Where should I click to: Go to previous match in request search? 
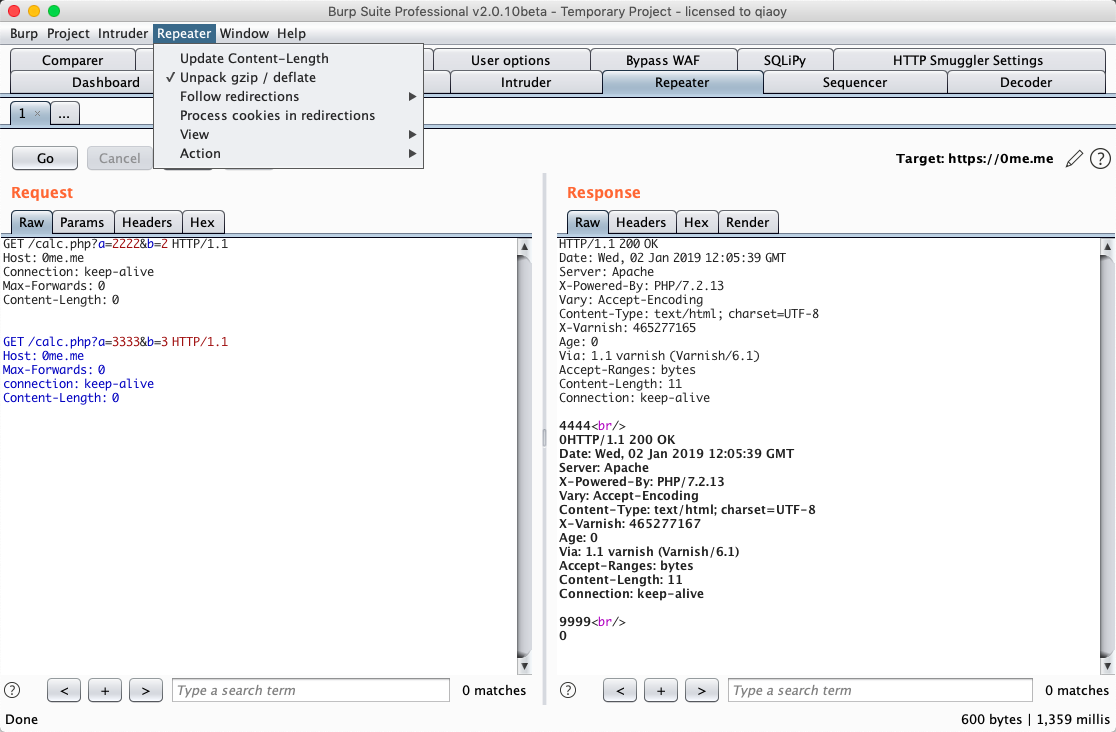pos(64,690)
